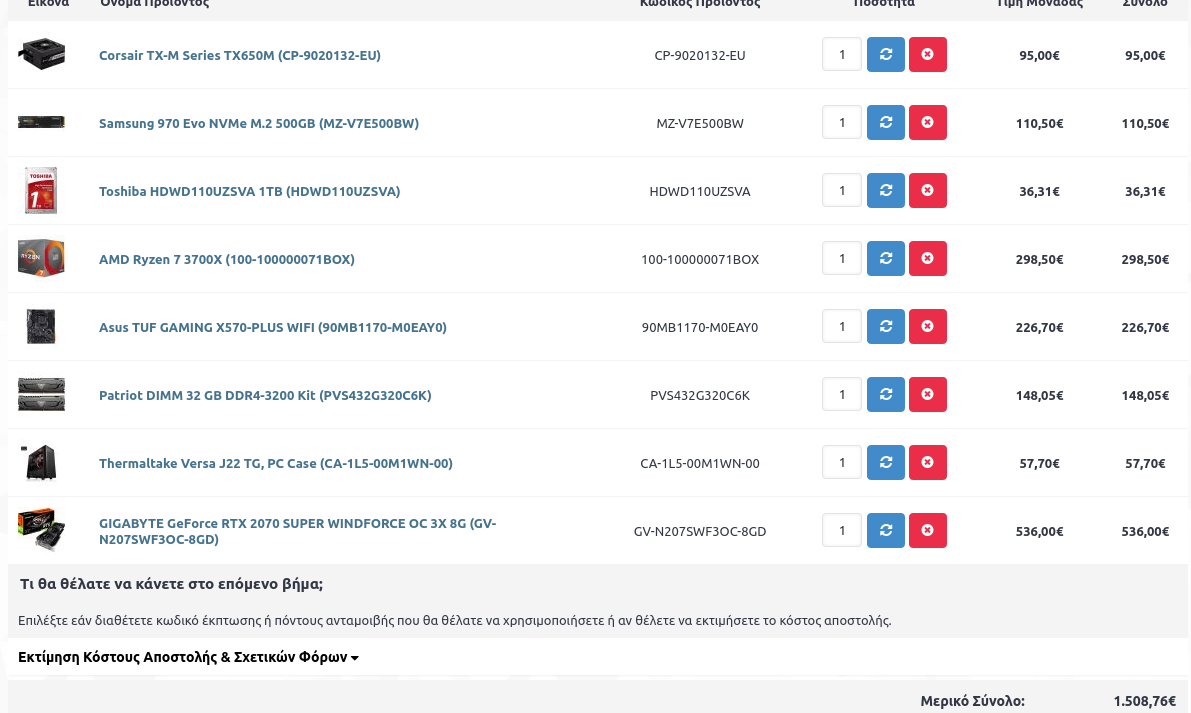
Task: Delete GIGABYTE RTX 2070 SUPER from cart
Action: tap(927, 530)
